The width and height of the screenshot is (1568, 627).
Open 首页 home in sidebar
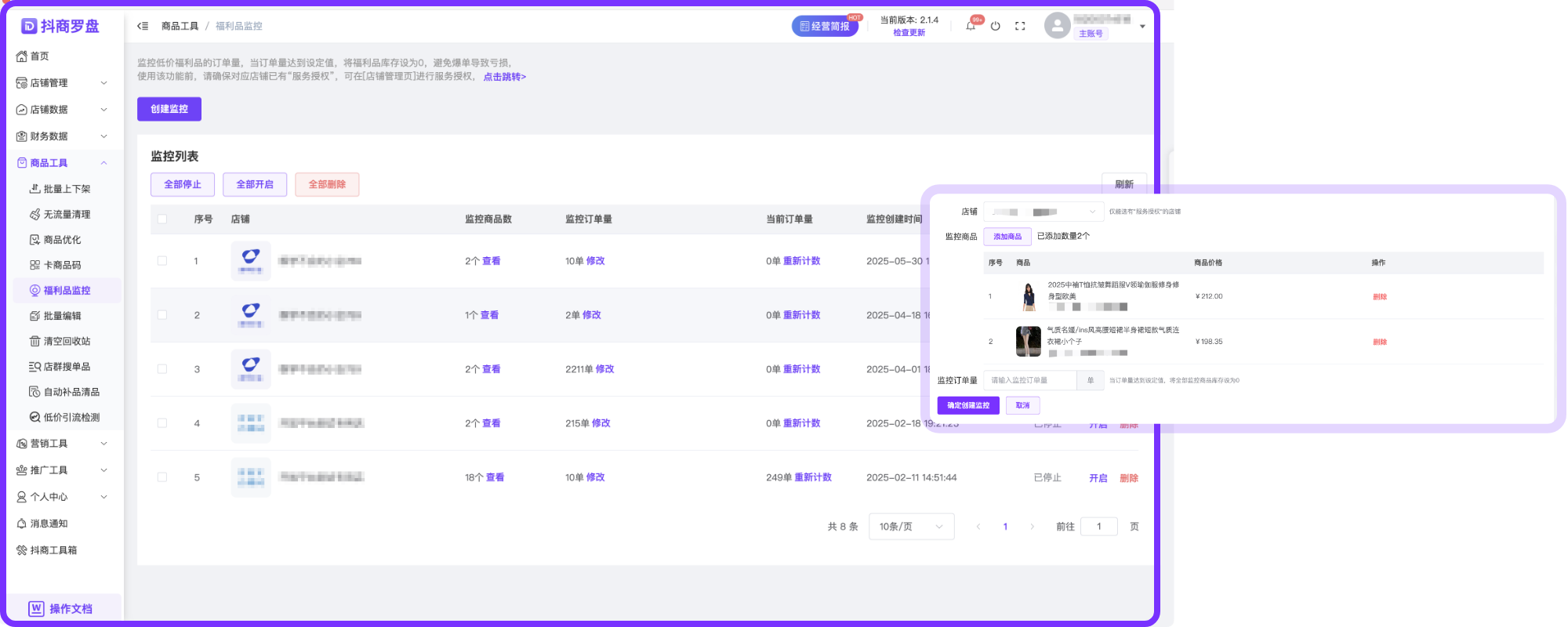[x=39, y=56]
